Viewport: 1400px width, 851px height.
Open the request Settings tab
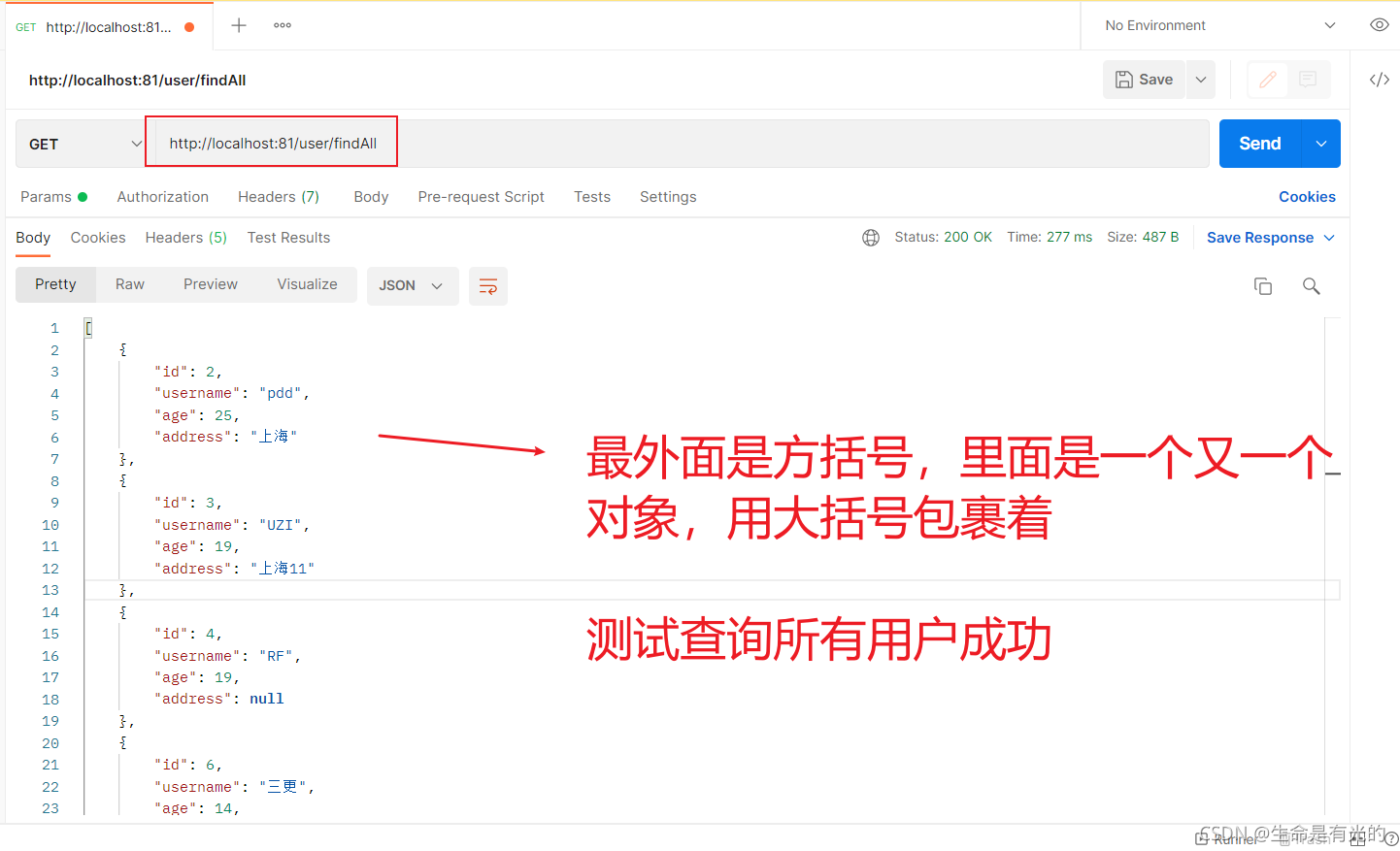[x=668, y=197]
